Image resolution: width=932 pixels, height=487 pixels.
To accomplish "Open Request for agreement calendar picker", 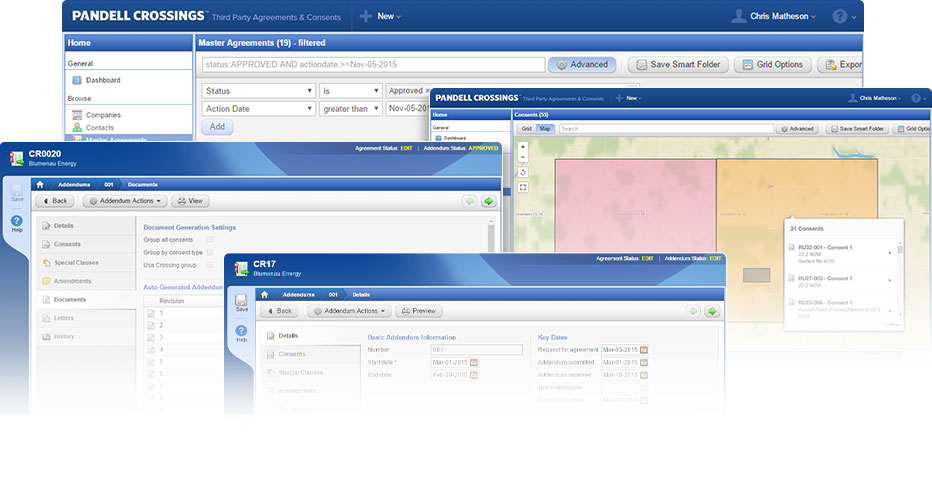I will click(644, 350).
